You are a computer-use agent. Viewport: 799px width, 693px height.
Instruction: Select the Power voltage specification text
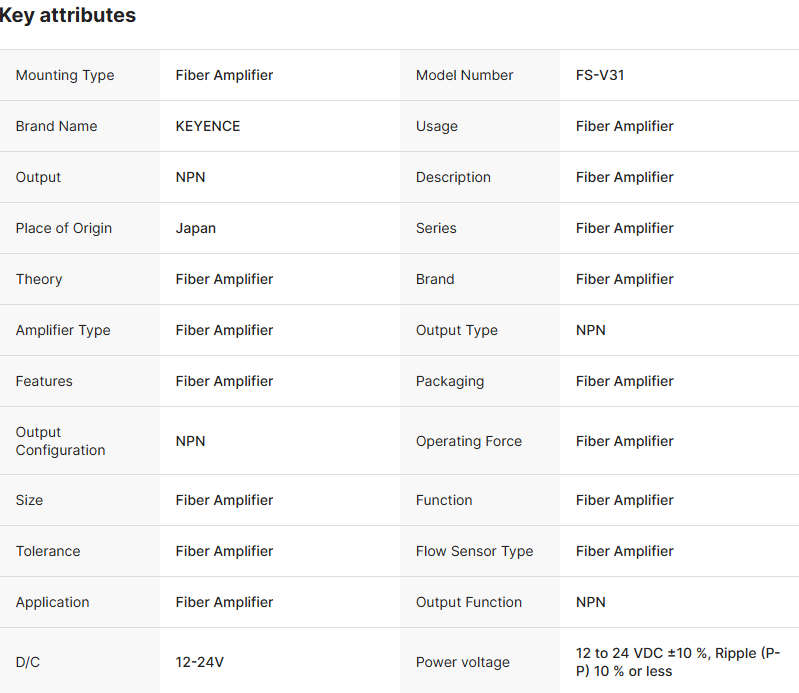(677, 662)
